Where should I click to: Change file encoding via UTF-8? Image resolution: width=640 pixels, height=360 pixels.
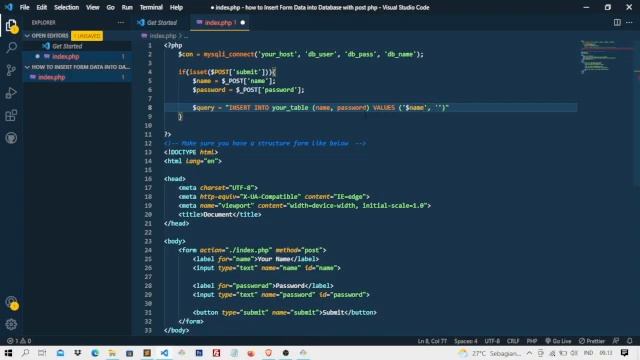click(x=492, y=341)
